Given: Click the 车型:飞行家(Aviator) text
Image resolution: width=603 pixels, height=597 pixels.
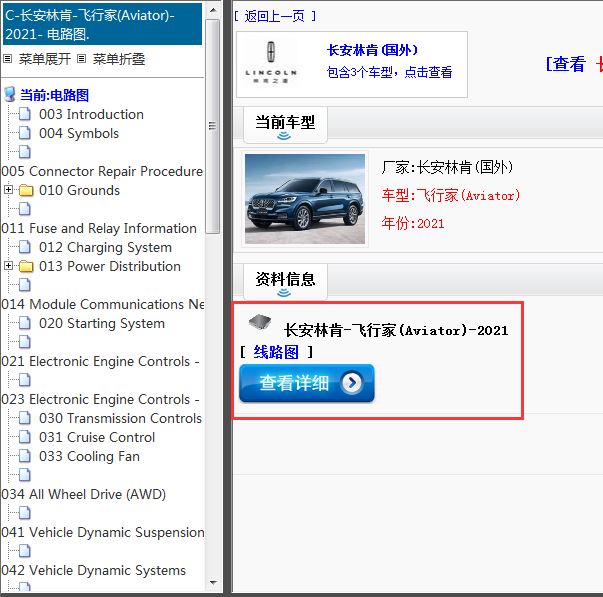Looking at the screenshot, I should coord(451,196).
